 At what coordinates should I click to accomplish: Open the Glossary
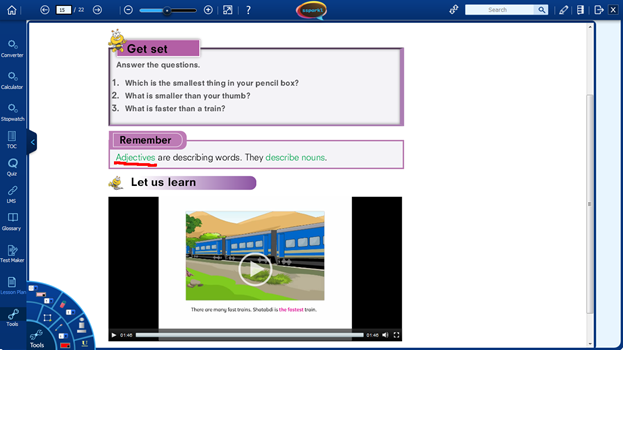(x=12, y=222)
